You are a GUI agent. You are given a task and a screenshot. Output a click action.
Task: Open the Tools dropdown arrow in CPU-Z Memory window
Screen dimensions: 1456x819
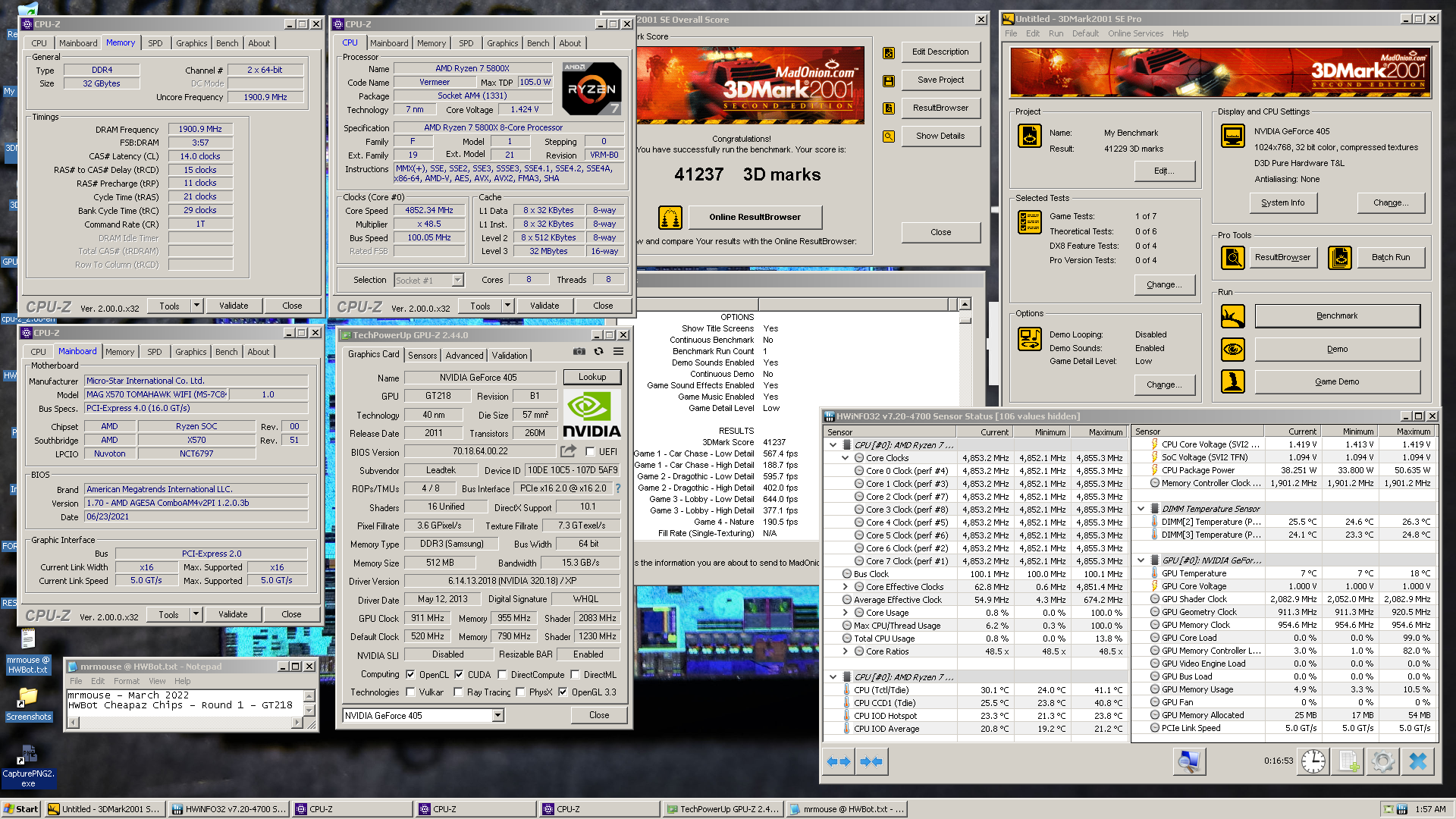tap(196, 306)
